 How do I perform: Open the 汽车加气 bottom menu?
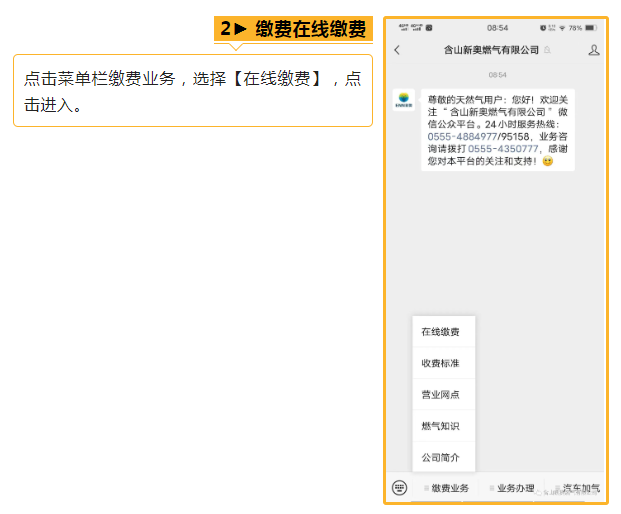(x=577, y=488)
